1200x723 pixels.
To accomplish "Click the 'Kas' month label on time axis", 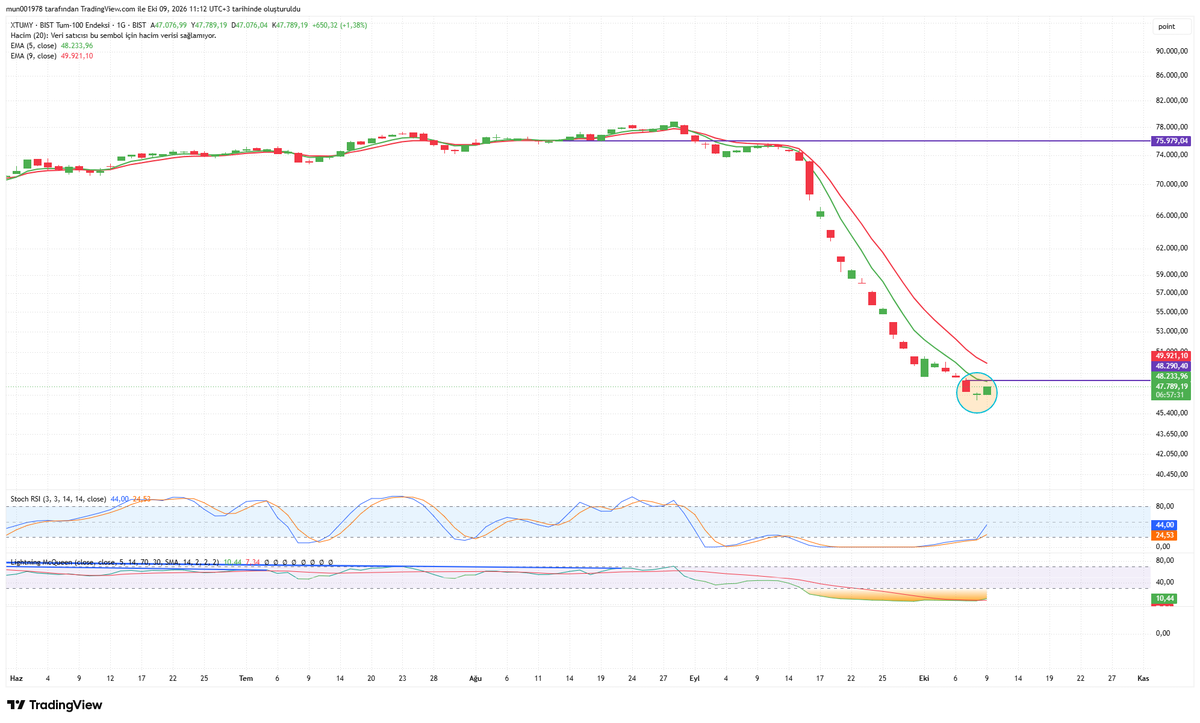I will [x=1143, y=677].
